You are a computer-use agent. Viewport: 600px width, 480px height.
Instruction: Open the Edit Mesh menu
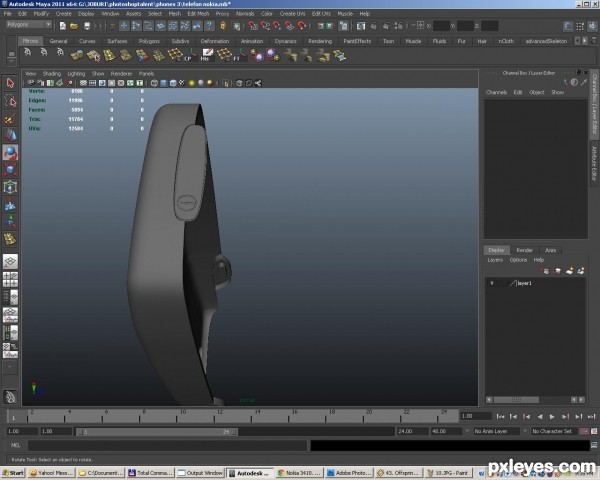198,14
